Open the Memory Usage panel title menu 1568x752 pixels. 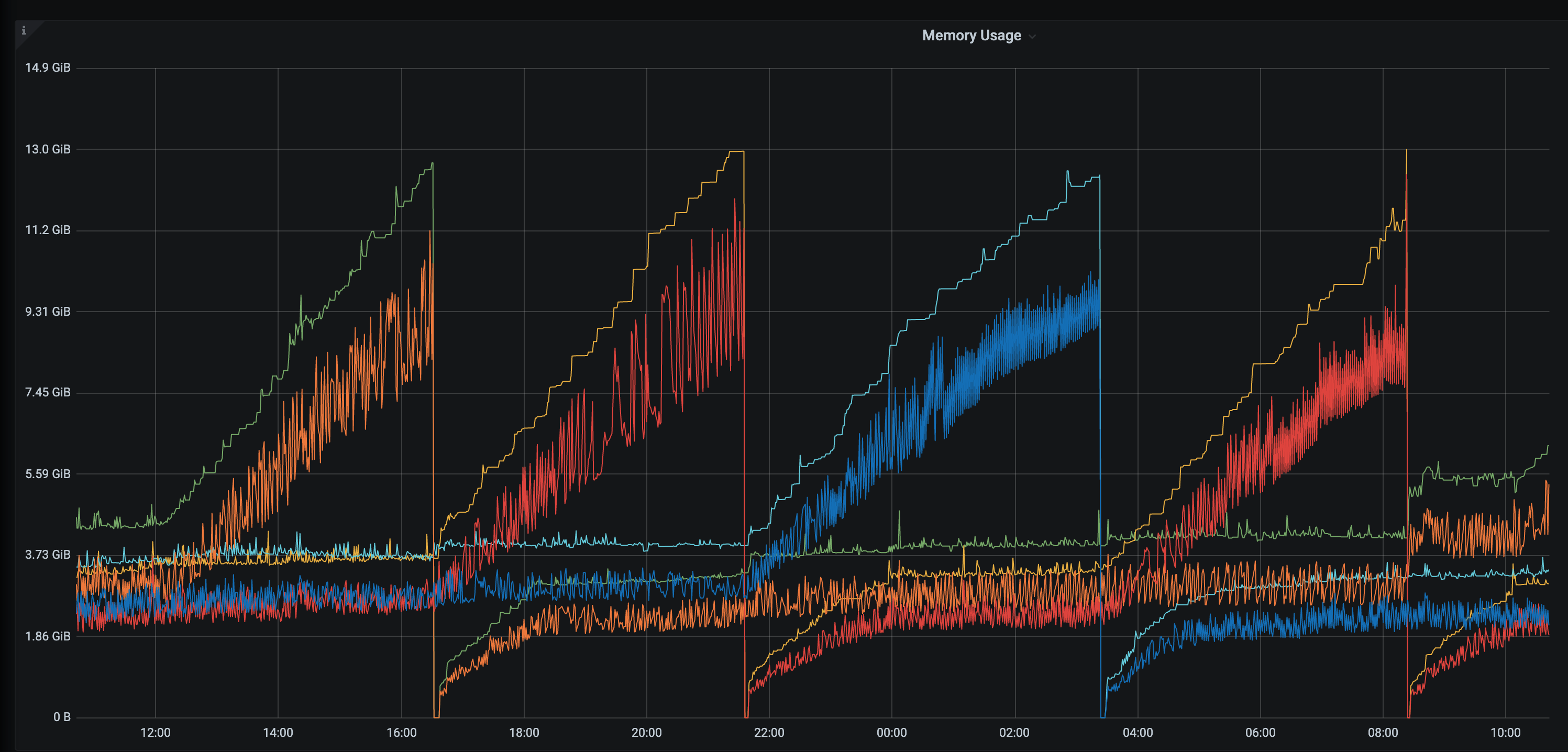coord(971,36)
